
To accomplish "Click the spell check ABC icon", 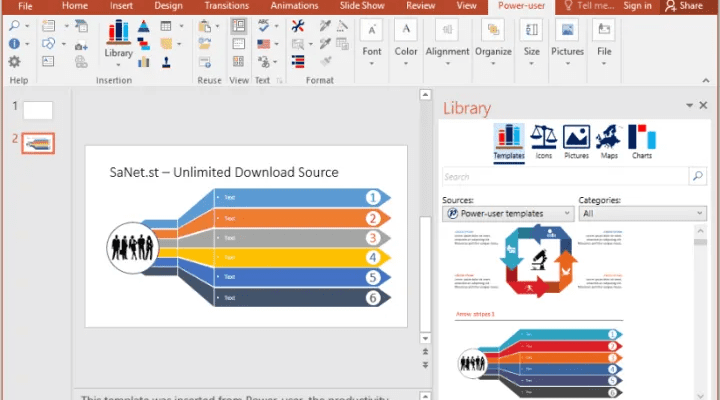I will pyautogui.click(x=264, y=26).
